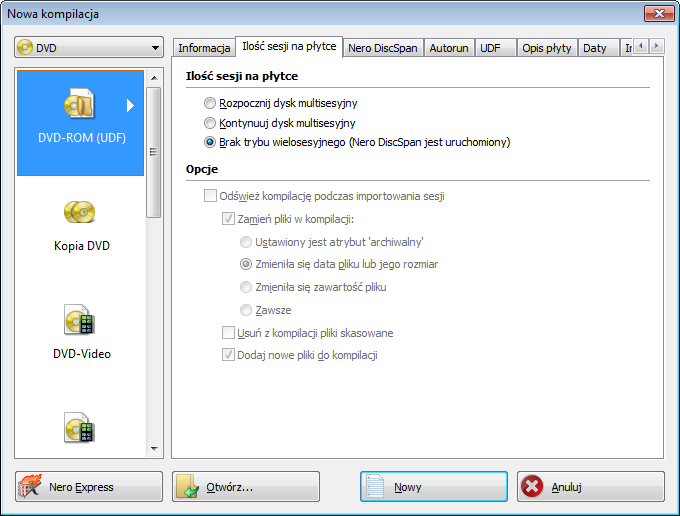Click the white arrow on DVD-ROM (UDF) item

coord(130,105)
